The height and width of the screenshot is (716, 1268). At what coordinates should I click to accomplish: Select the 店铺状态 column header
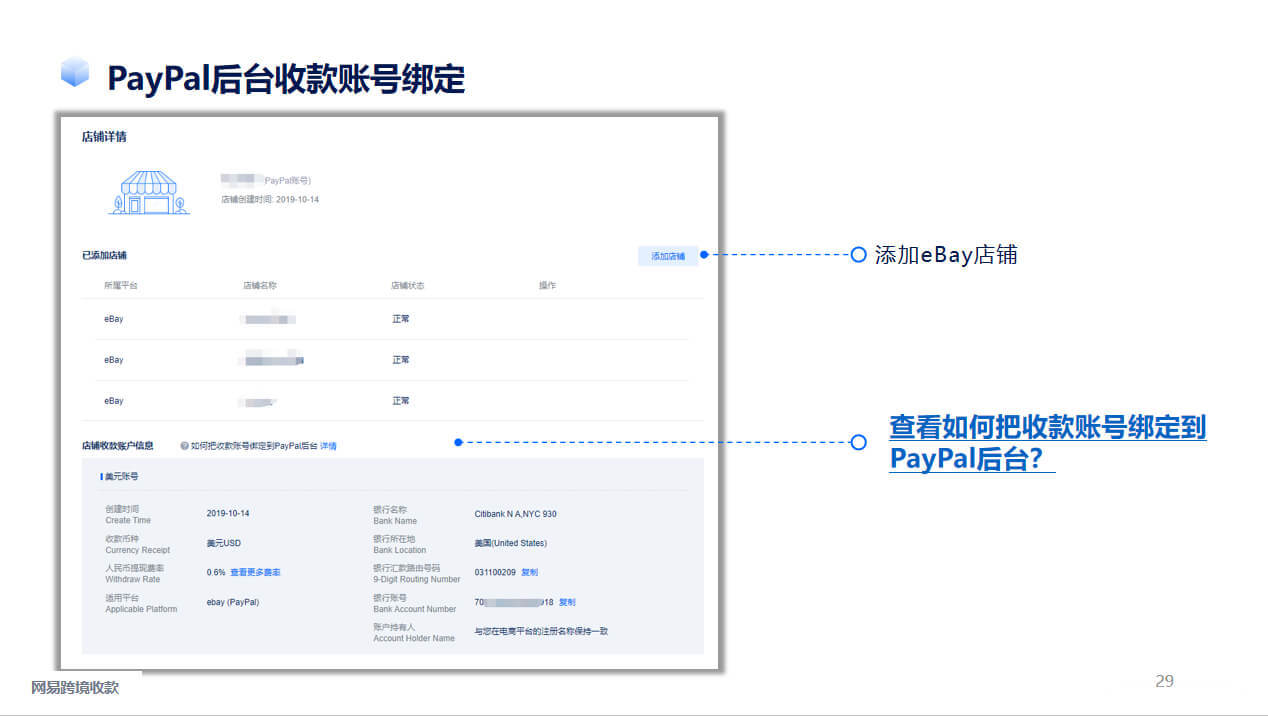408,286
